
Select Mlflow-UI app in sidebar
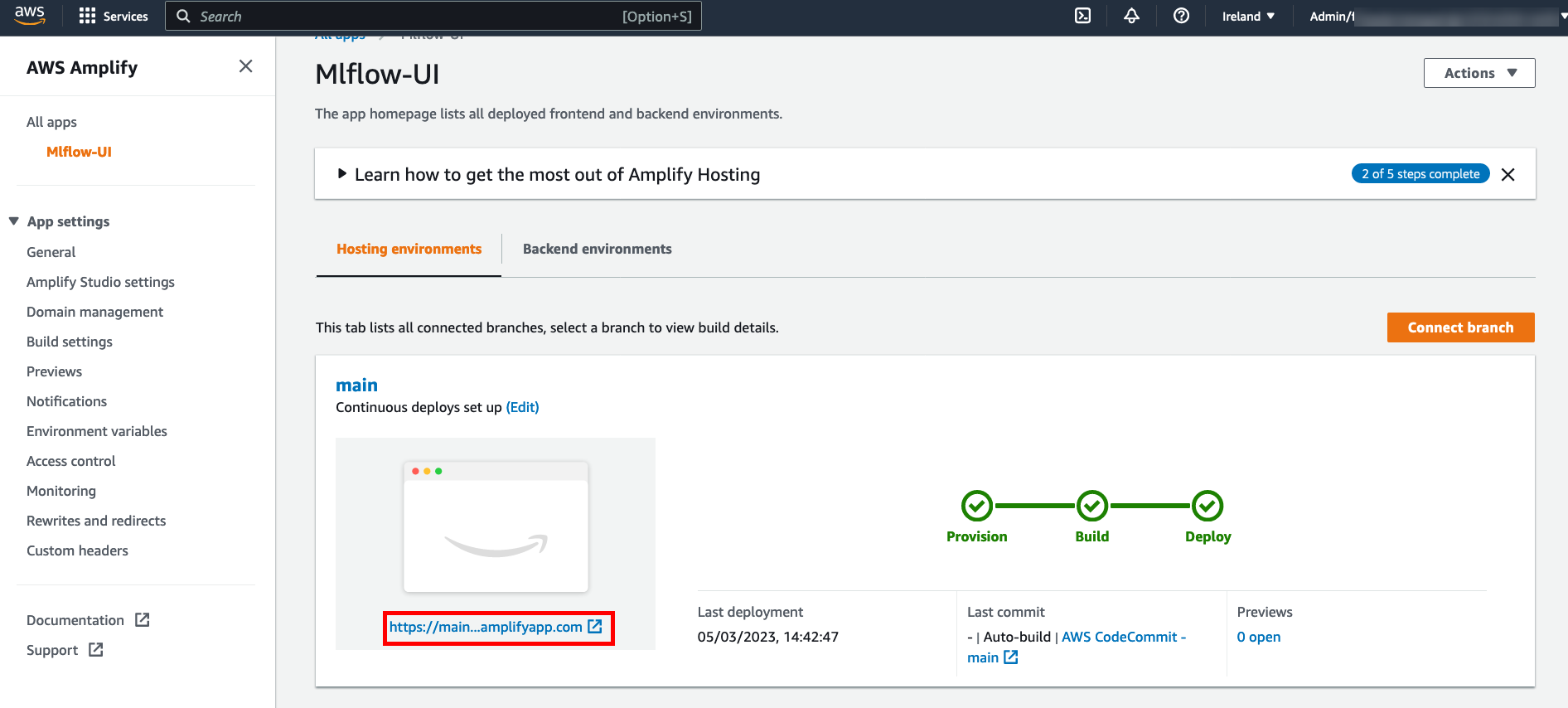pyautogui.click(x=79, y=152)
